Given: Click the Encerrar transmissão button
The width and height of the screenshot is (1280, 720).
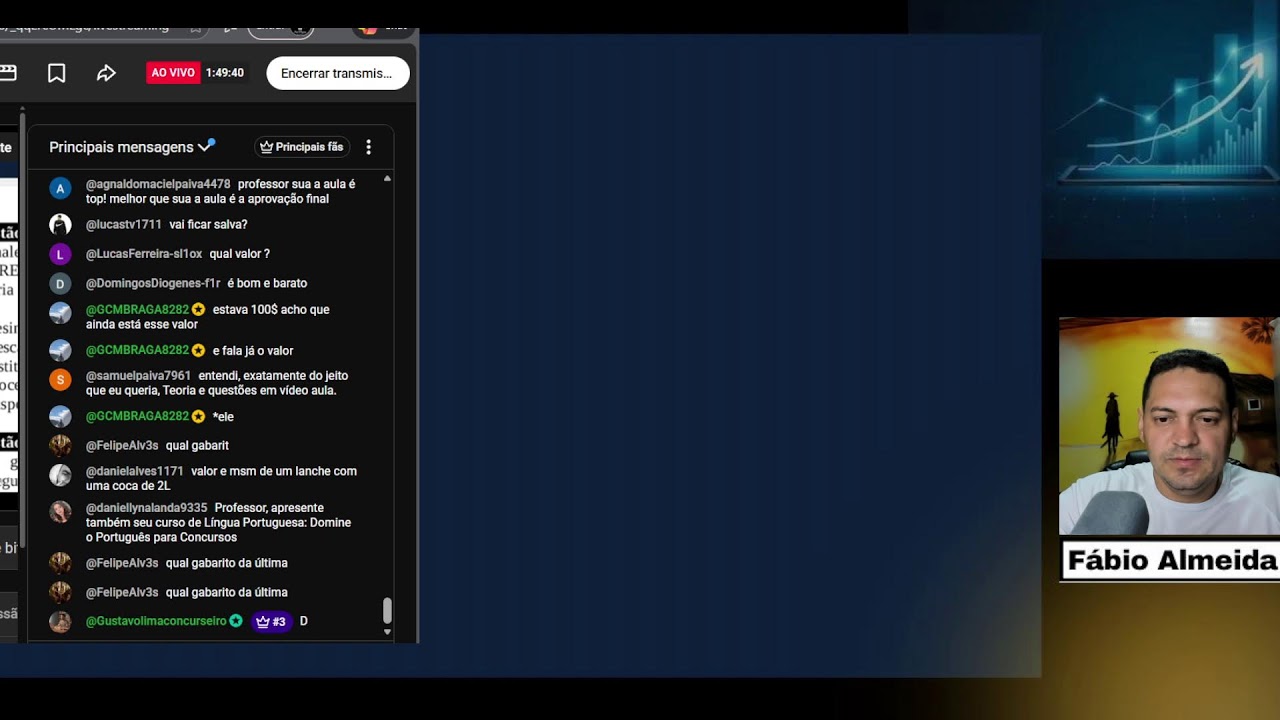Looking at the screenshot, I should coord(338,73).
